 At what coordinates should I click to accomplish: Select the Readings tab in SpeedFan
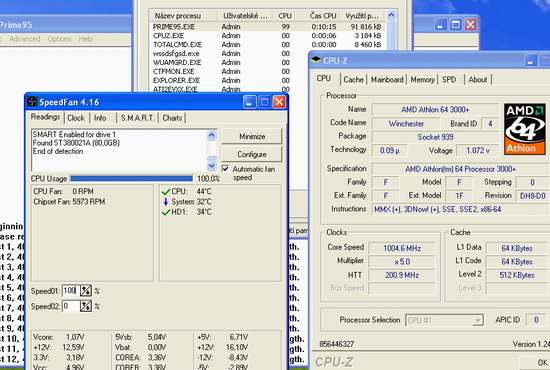[45, 117]
